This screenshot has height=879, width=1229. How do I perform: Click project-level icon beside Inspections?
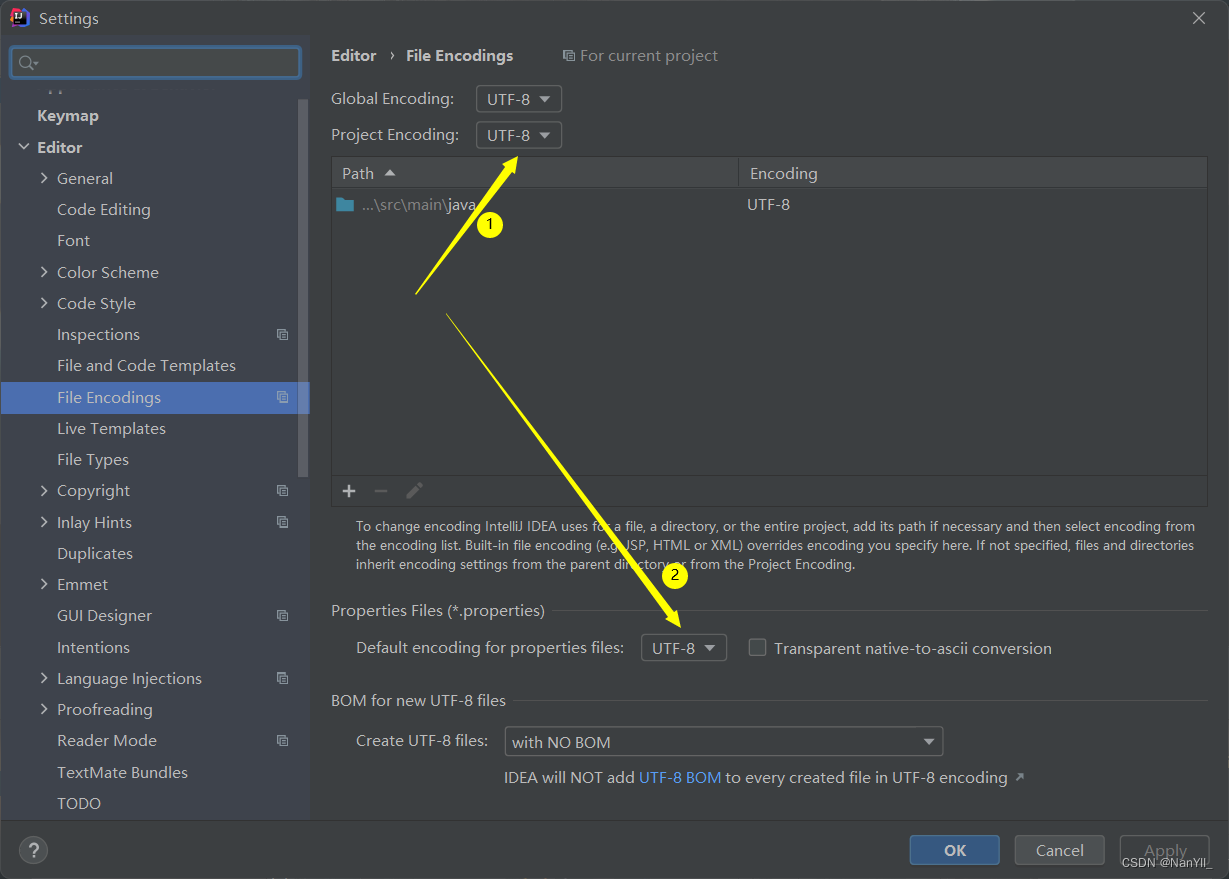tap(283, 335)
